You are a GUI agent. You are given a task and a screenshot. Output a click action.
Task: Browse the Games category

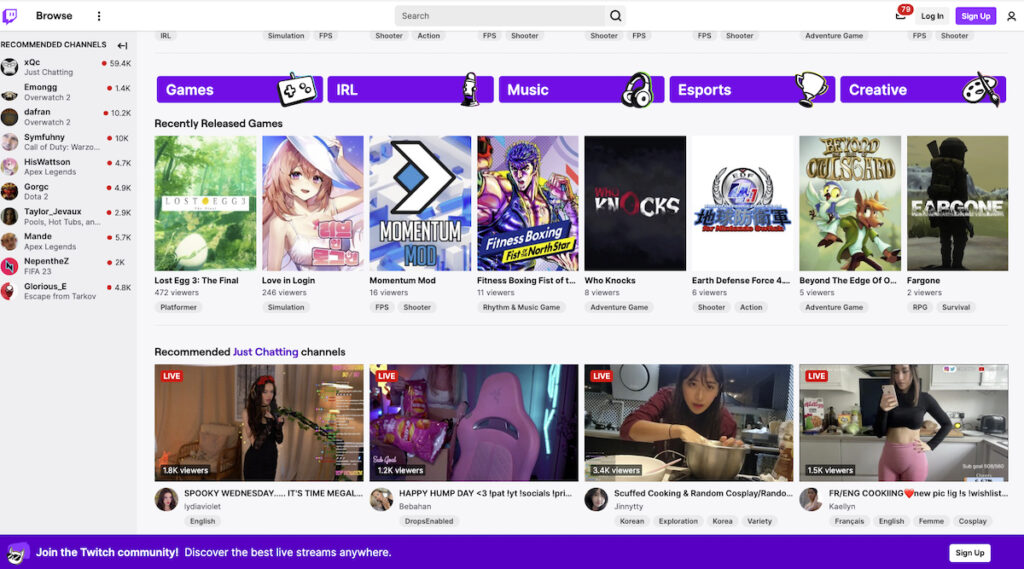[239, 89]
